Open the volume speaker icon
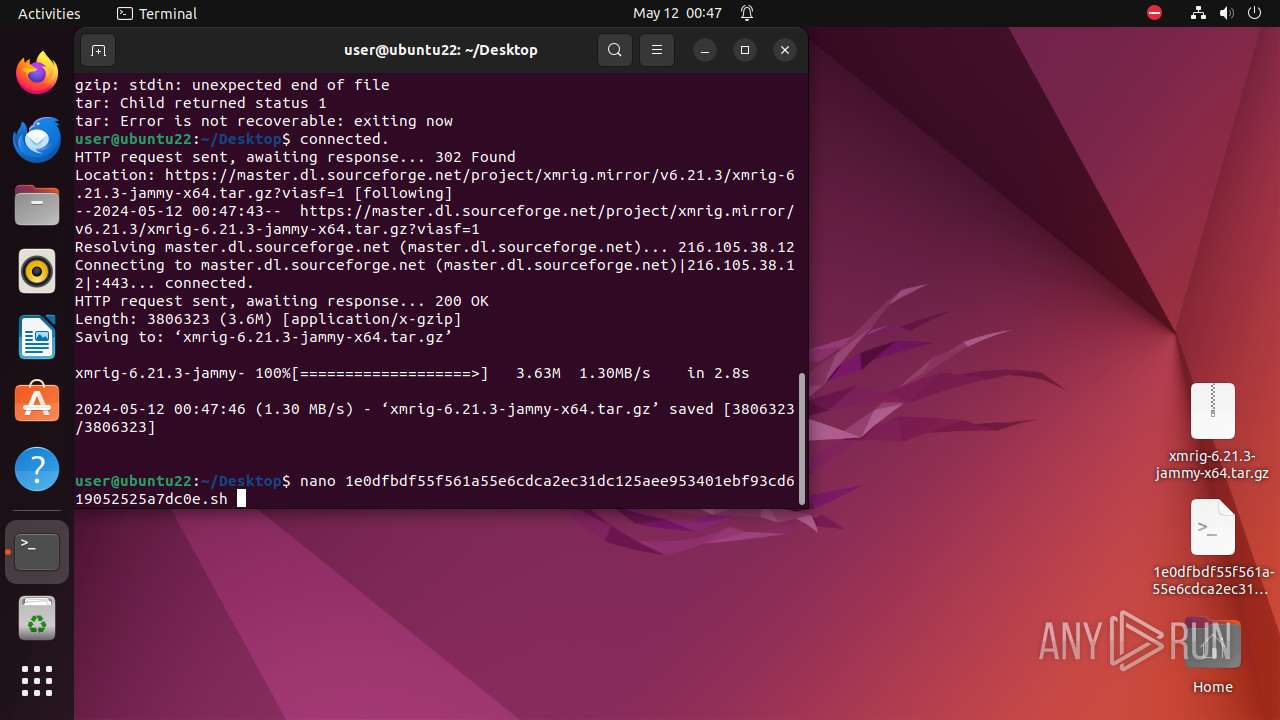The width and height of the screenshot is (1280, 720). [x=1226, y=13]
